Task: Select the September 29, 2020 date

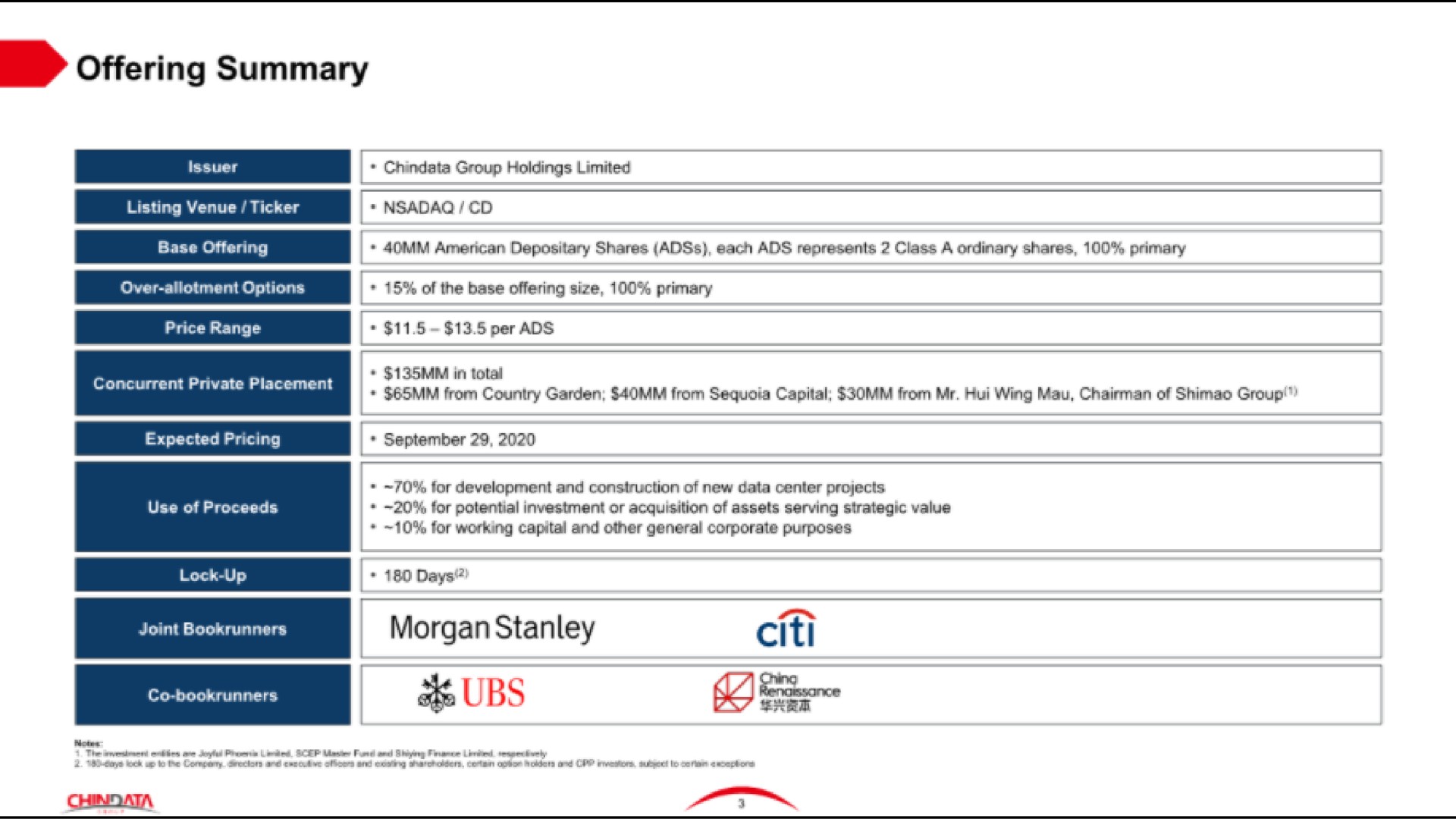Action: pyautogui.click(x=459, y=440)
